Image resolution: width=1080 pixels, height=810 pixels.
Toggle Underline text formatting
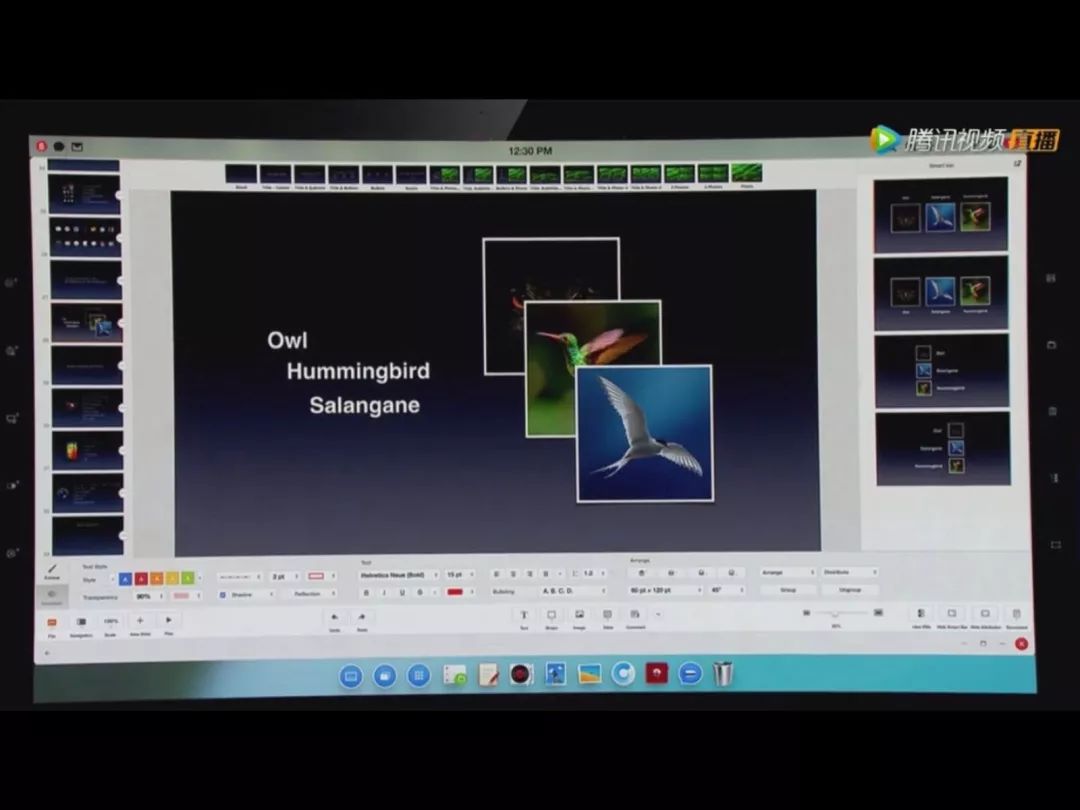coord(402,592)
